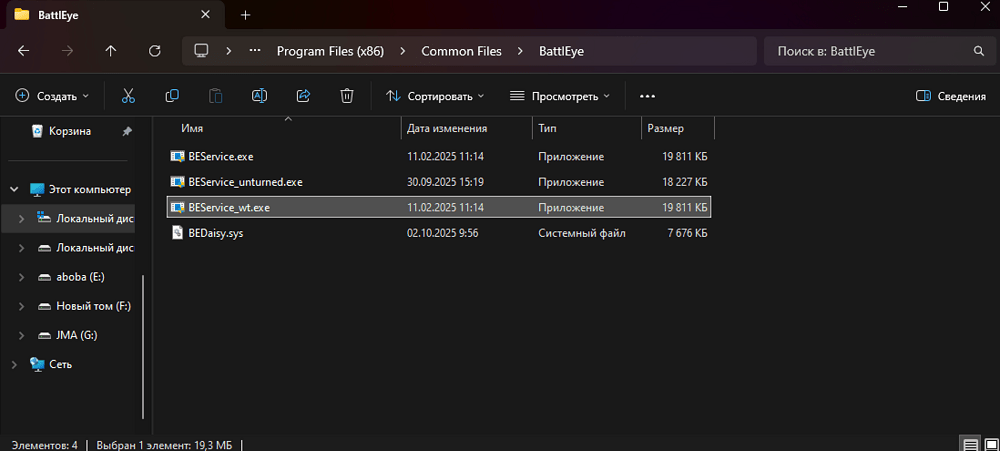Refresh the current folder view
Image resolution: width=1000 pixels, height=451 pixels.
coord(154,50)
